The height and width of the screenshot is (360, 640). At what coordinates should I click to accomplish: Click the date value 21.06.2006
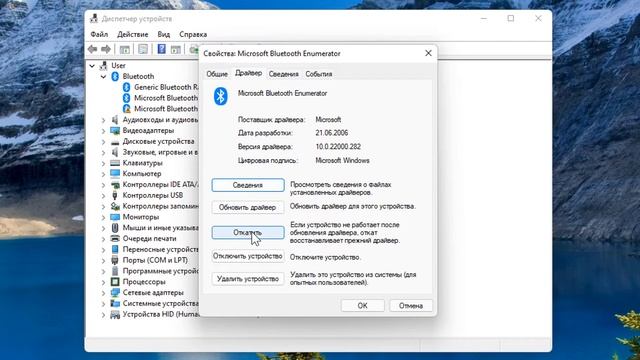[331, 133]
